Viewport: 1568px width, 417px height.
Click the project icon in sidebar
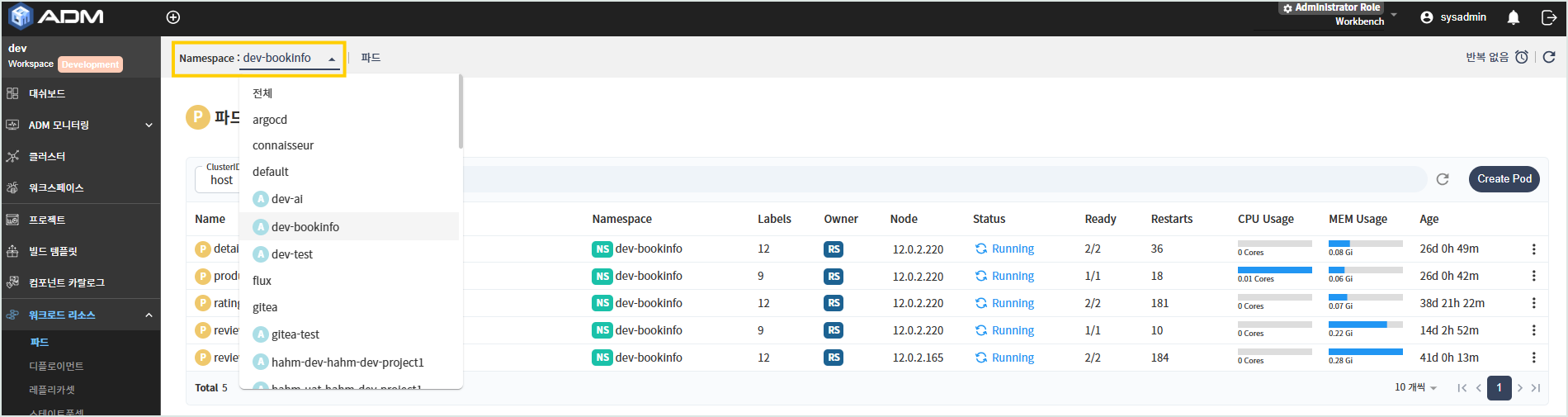[x=12, y=220]
